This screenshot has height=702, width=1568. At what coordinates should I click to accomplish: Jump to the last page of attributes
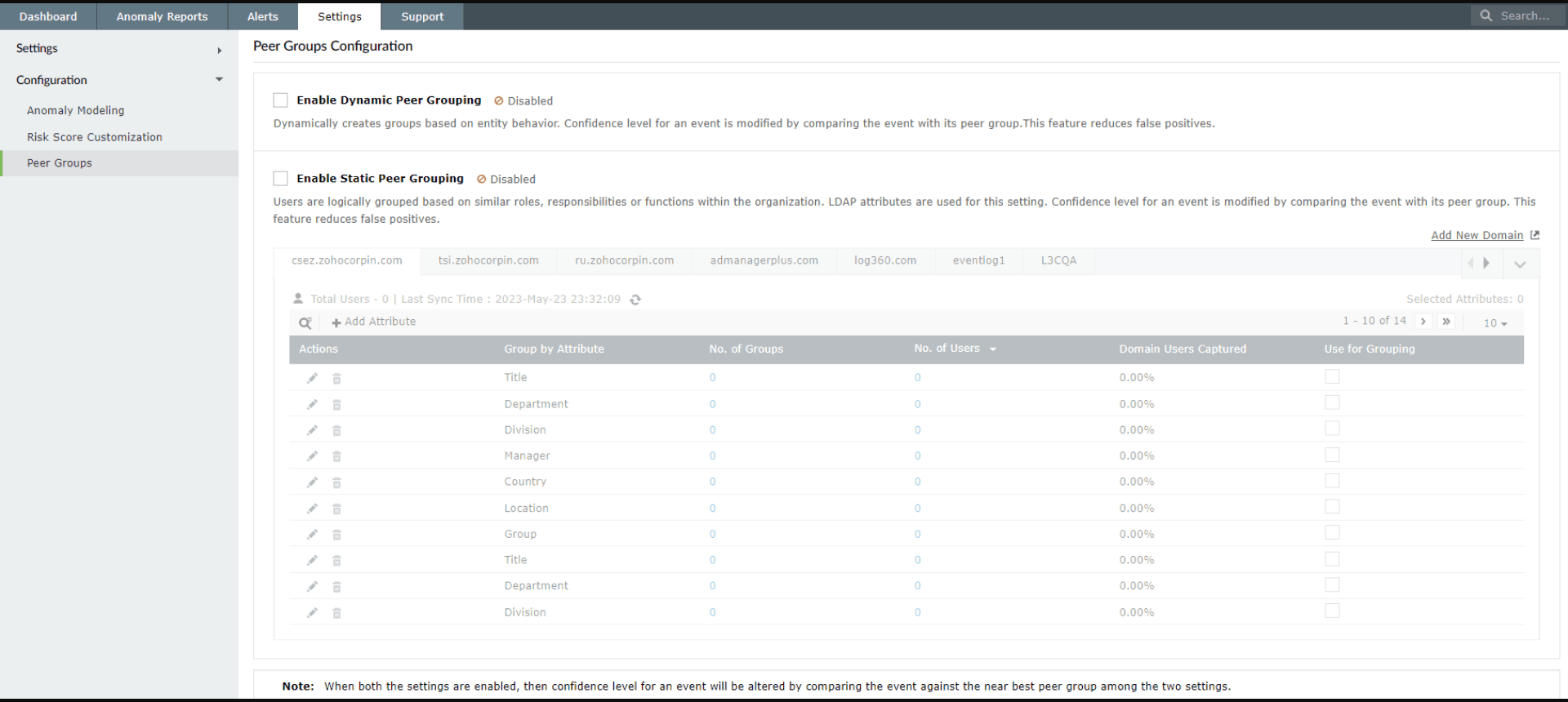coord(1446,322)
